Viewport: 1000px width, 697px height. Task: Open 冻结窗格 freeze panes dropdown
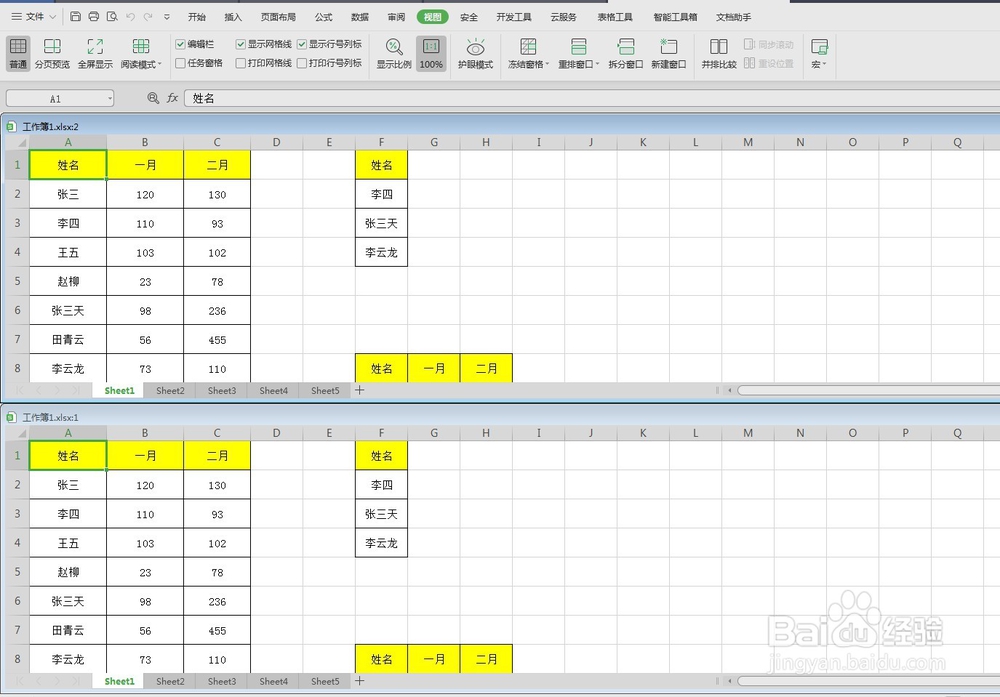tap(528, 53)
